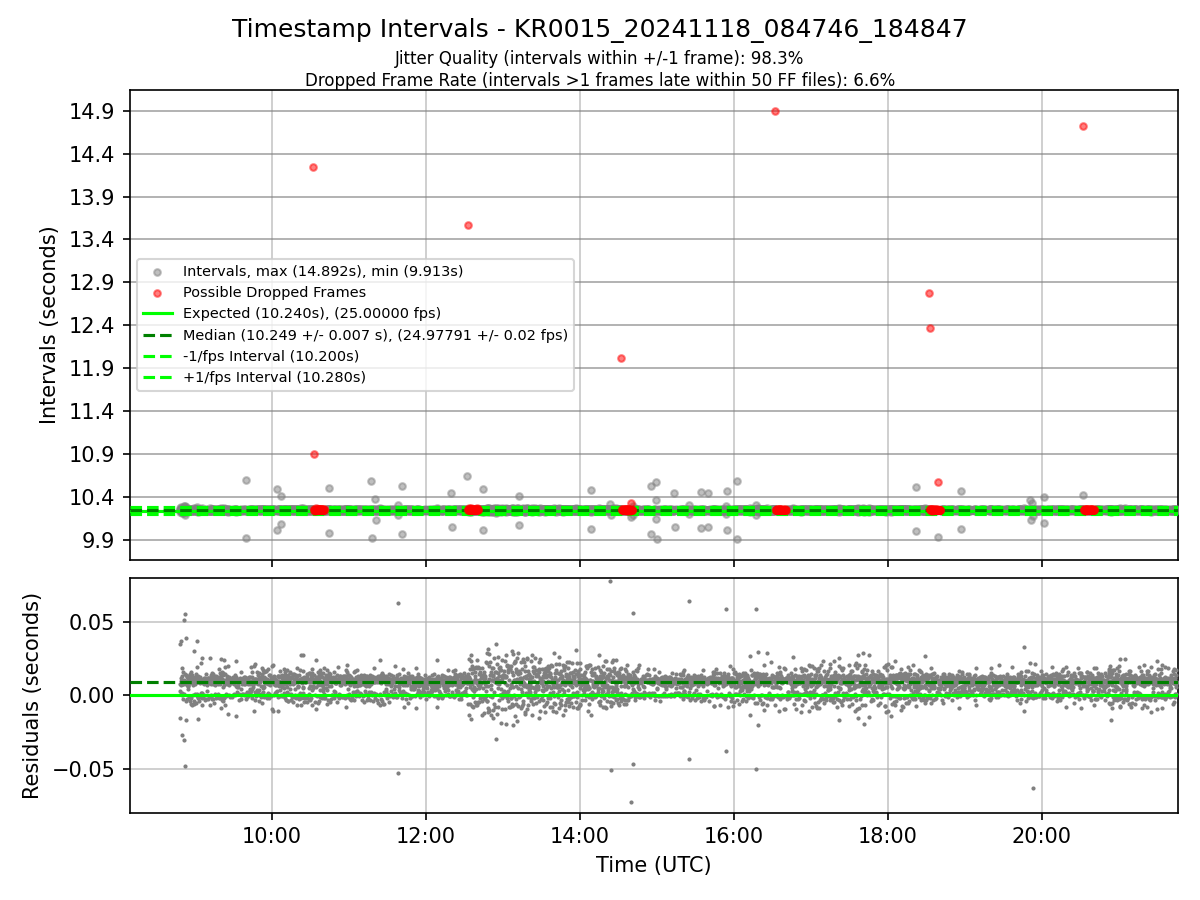Click the '13.9' y-axis tick label
The image size is (1200, 900).
(91, 197)
